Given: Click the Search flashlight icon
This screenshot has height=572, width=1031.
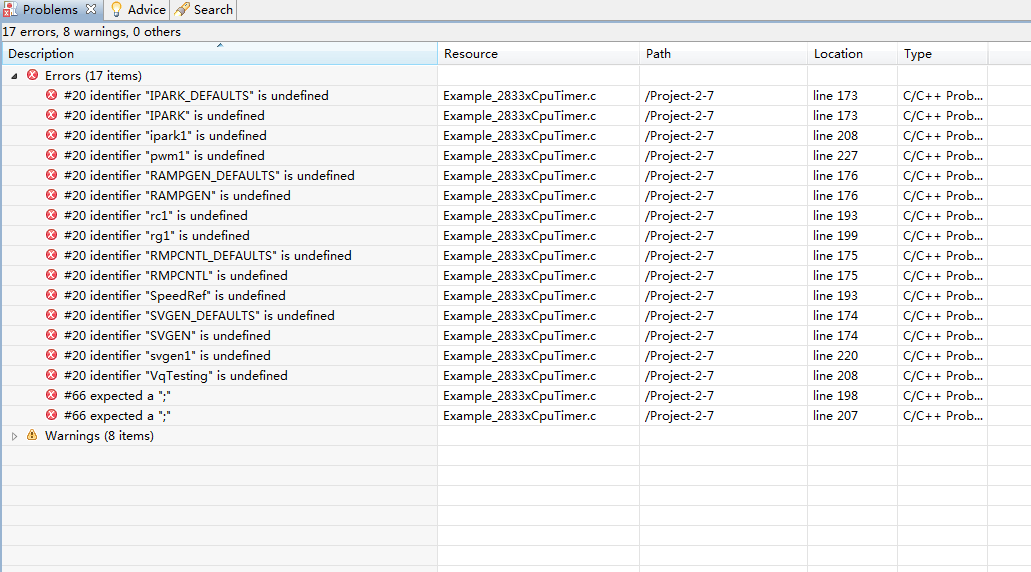Looking at the screenshot, I should (x=182, y=10).
